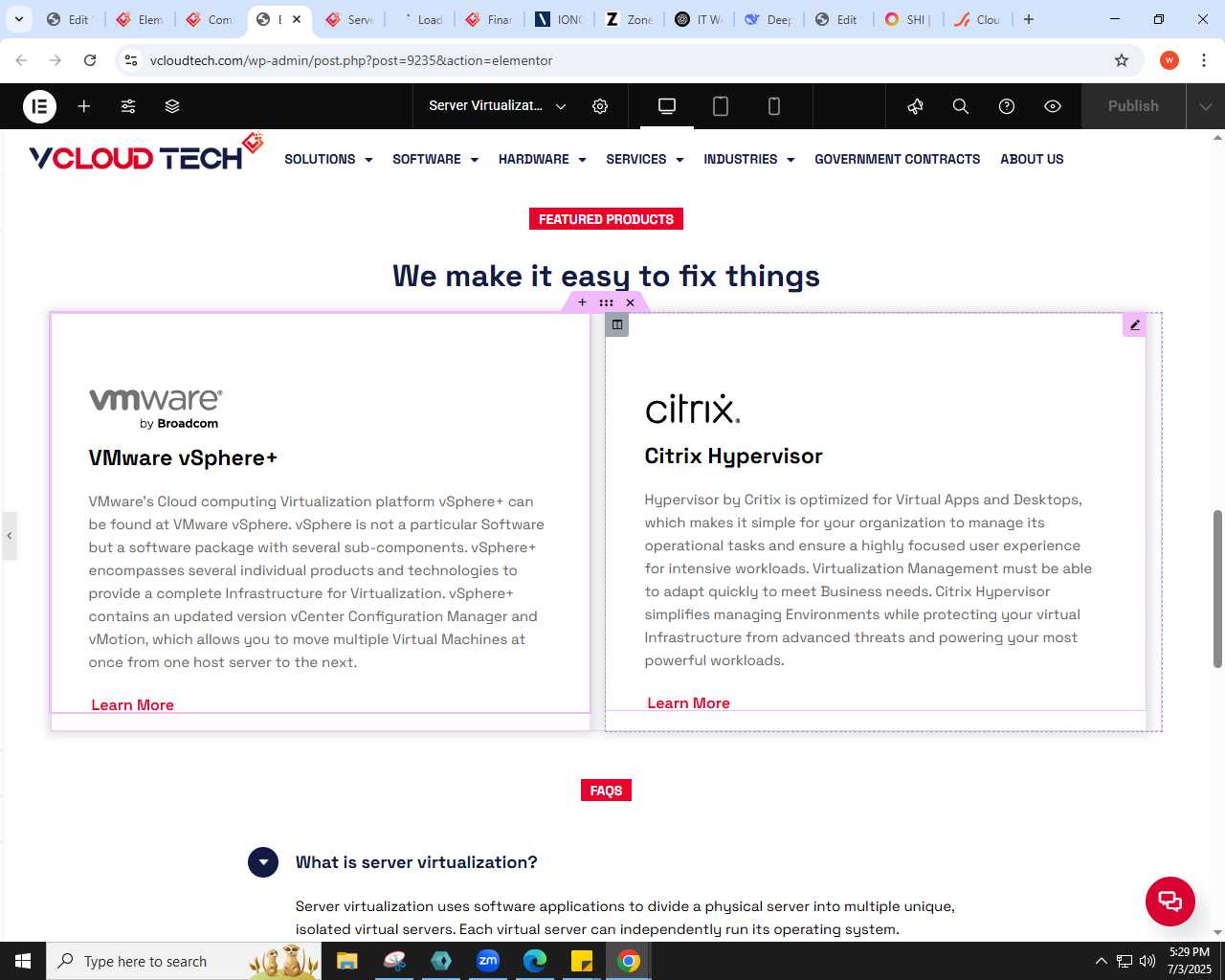Switch to Mobile responsive view
The width and height of the screenshot is (1225, 980).
[x=774, y=106]
